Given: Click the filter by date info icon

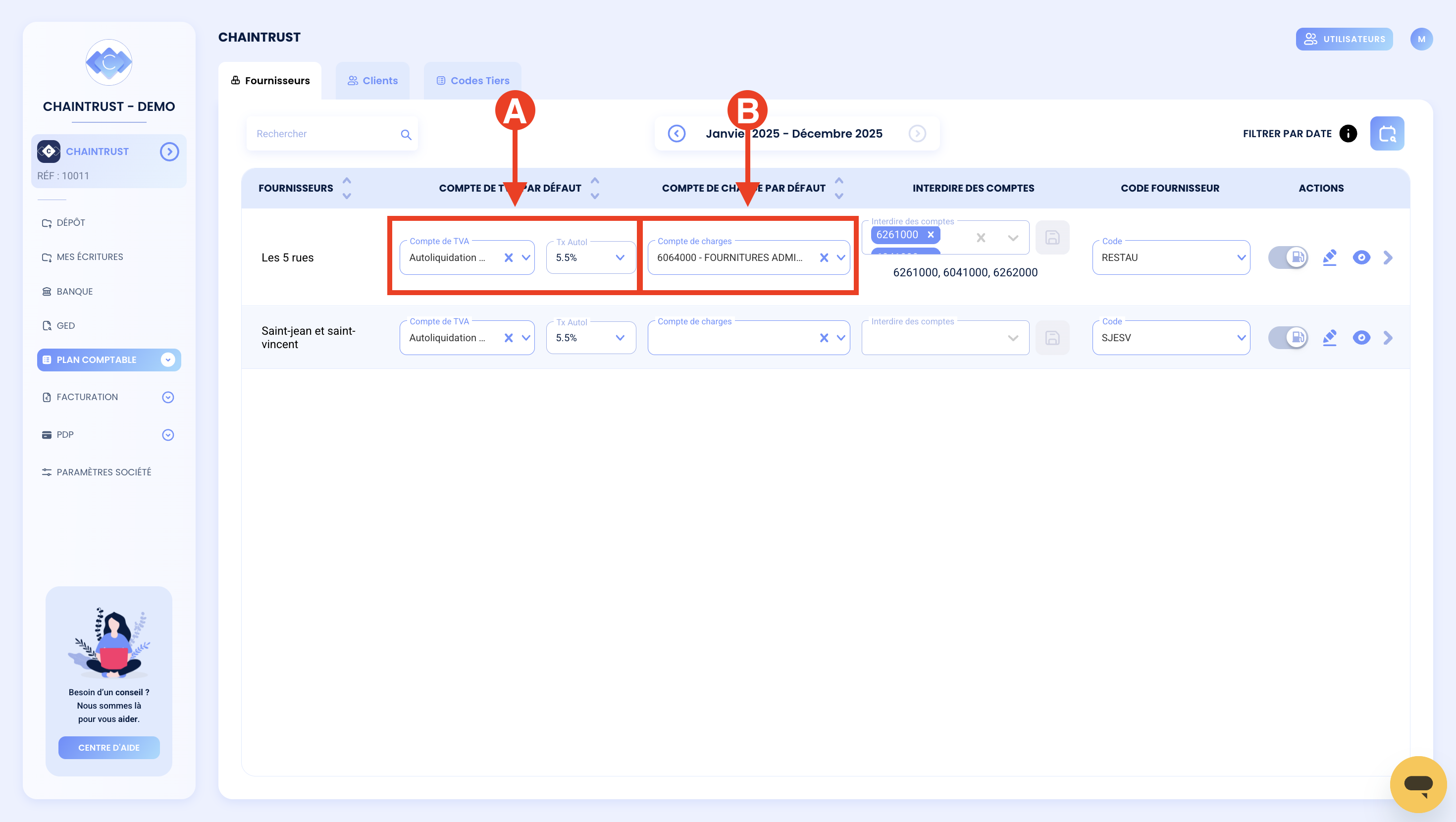Looking at the screenshot, I should coord(1348,133).
